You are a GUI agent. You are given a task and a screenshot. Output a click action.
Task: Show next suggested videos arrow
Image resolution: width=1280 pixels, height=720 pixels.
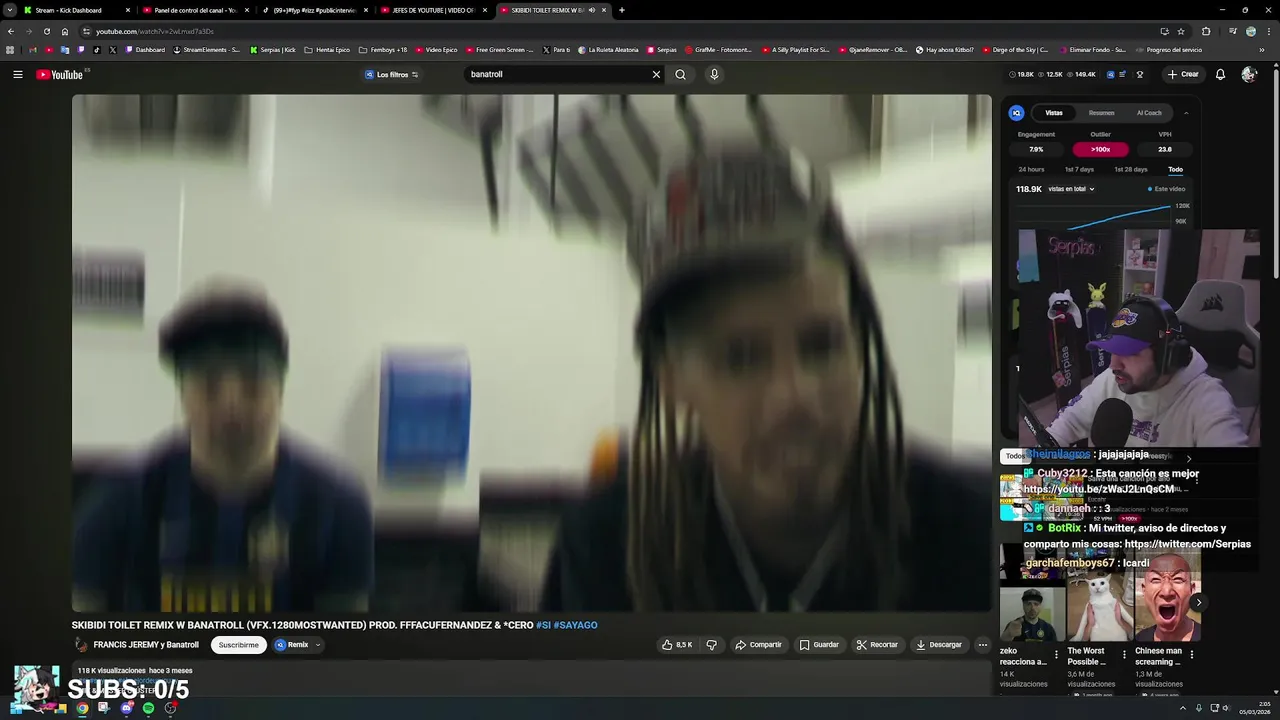point(1198,602)
